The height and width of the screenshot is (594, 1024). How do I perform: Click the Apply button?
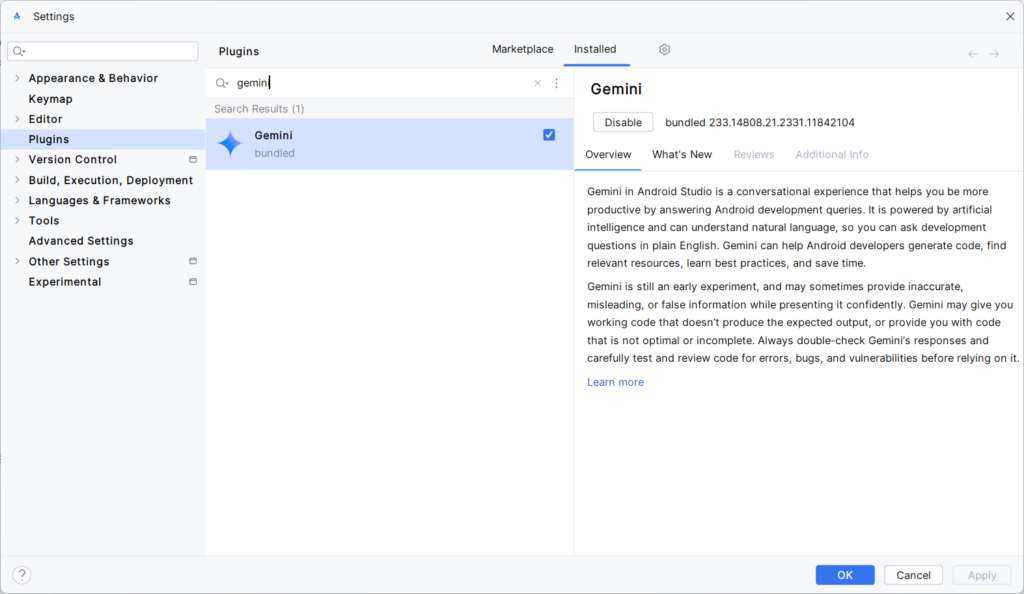click(982, 575)
